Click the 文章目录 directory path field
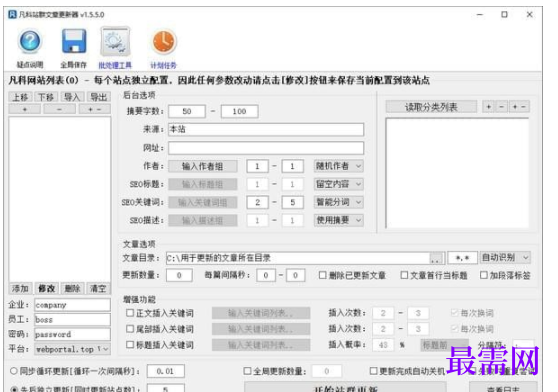Viewport: 558px width, 392px height. [298, 258]
